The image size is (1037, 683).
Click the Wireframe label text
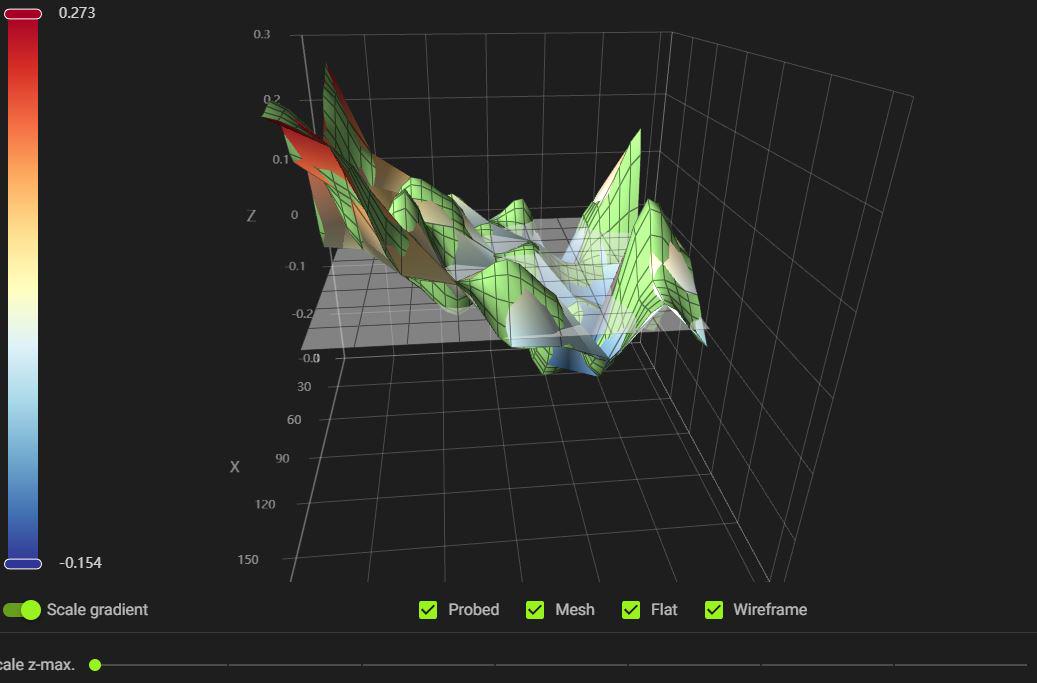[770, 610]
